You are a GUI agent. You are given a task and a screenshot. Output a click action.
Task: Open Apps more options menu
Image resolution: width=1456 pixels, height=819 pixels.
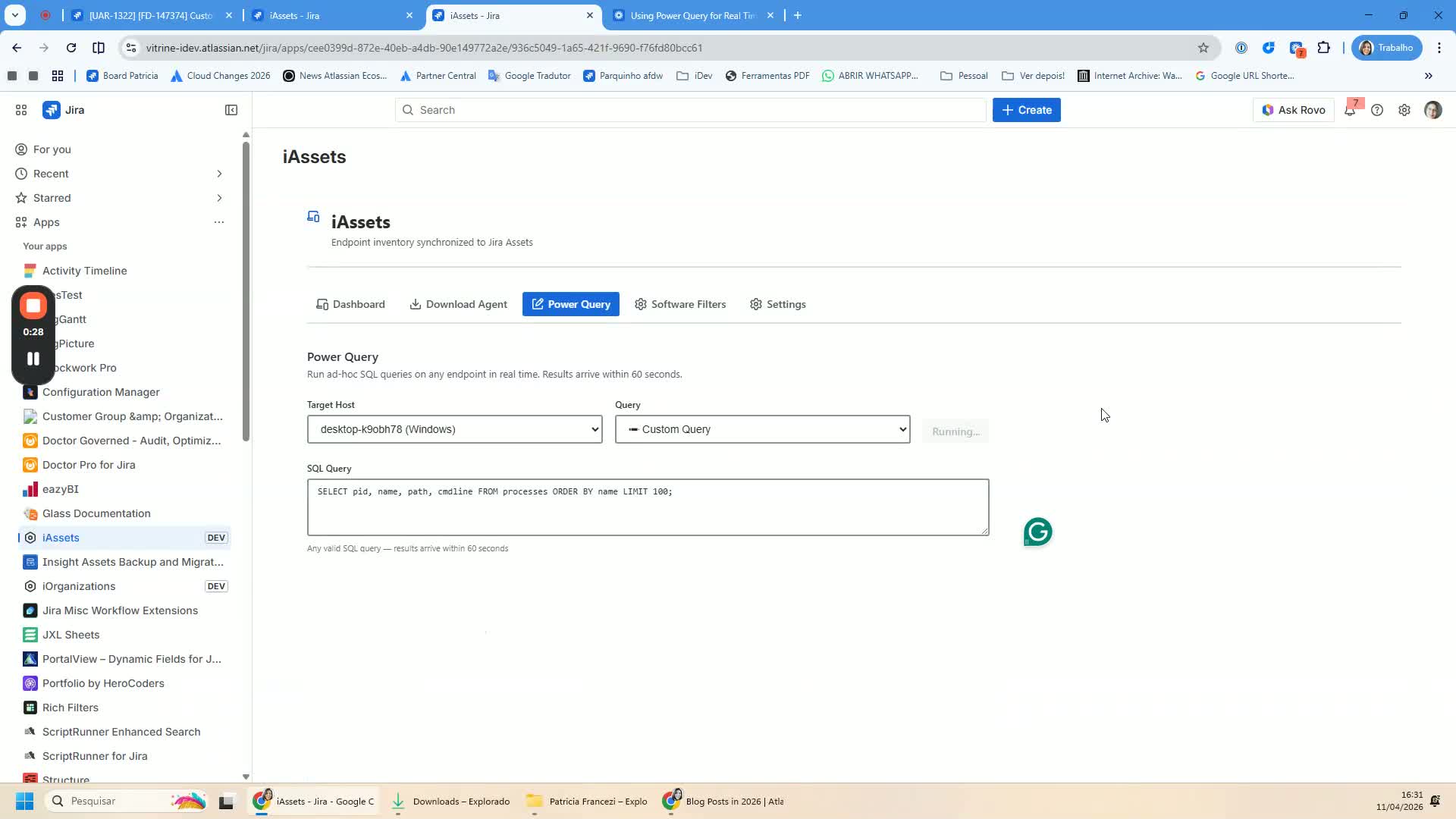219,222
